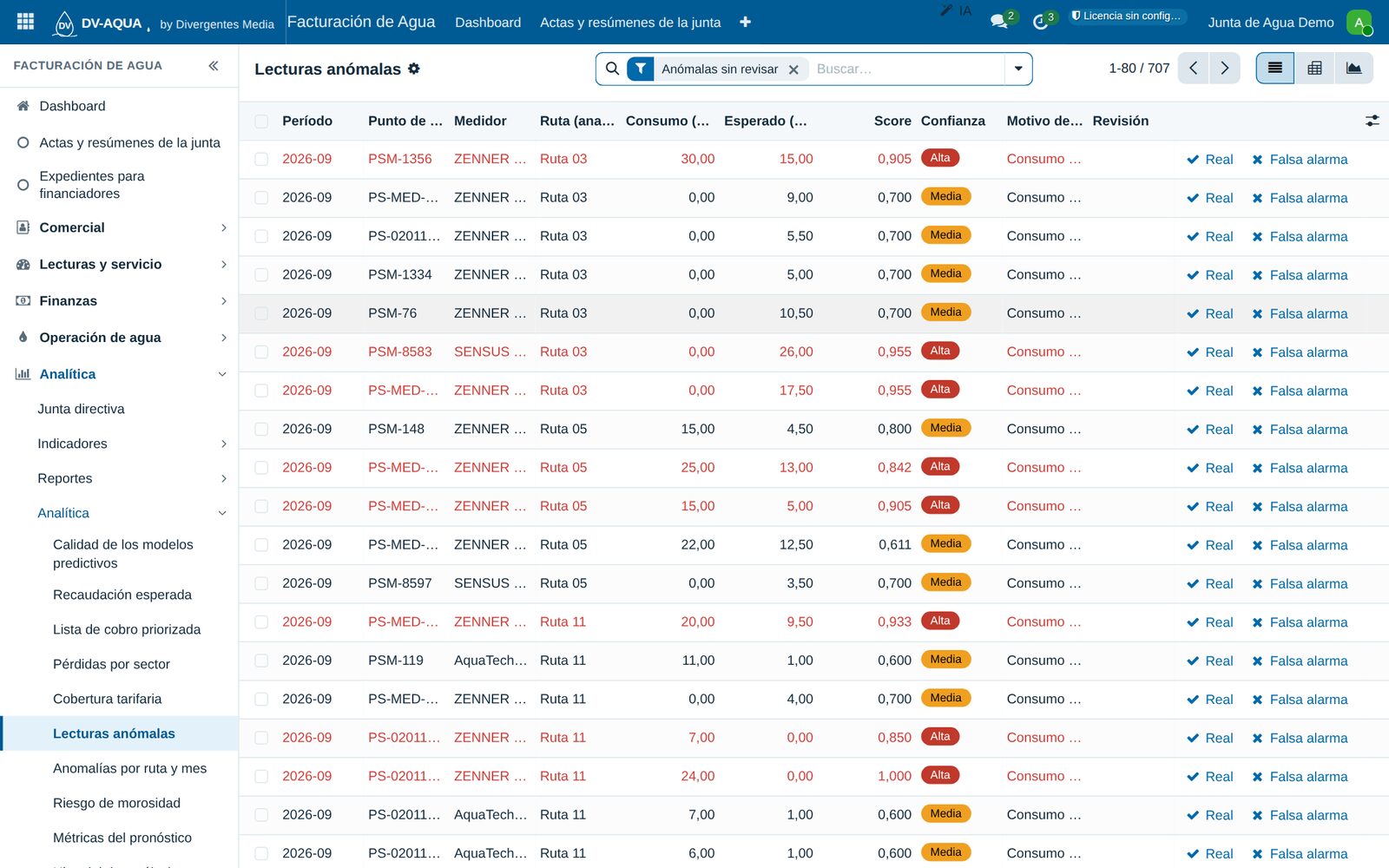Switch to list view

(x=1275, y=69)
